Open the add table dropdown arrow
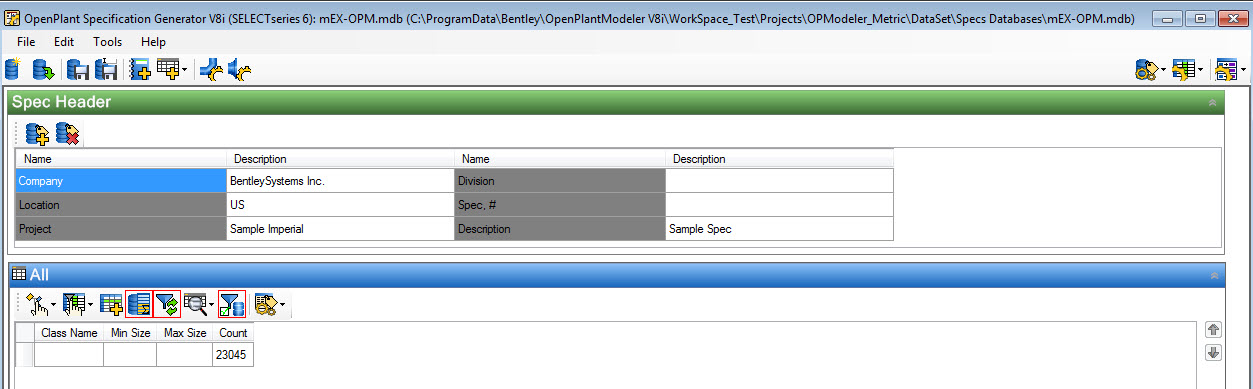This screenshot has width=1253, height=389. pyautogui.click(x=184, y=70)
